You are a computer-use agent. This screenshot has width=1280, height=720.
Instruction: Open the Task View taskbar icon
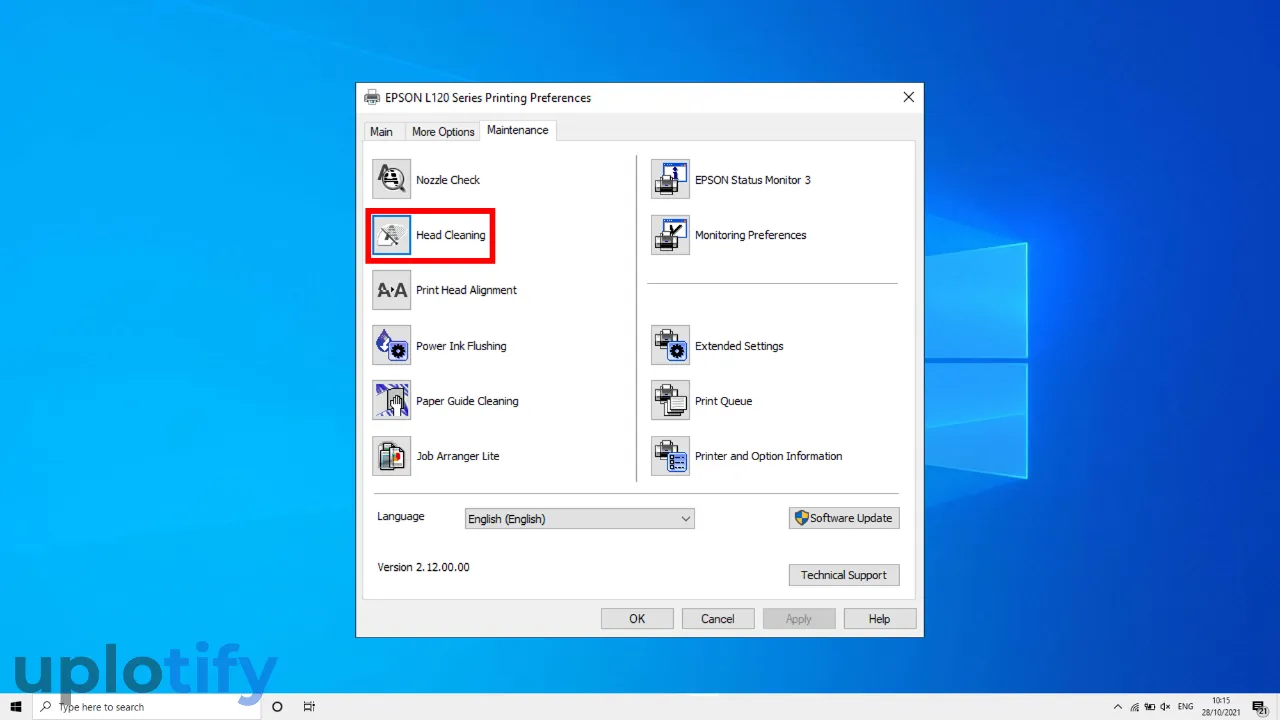click(x=309, y=706)
